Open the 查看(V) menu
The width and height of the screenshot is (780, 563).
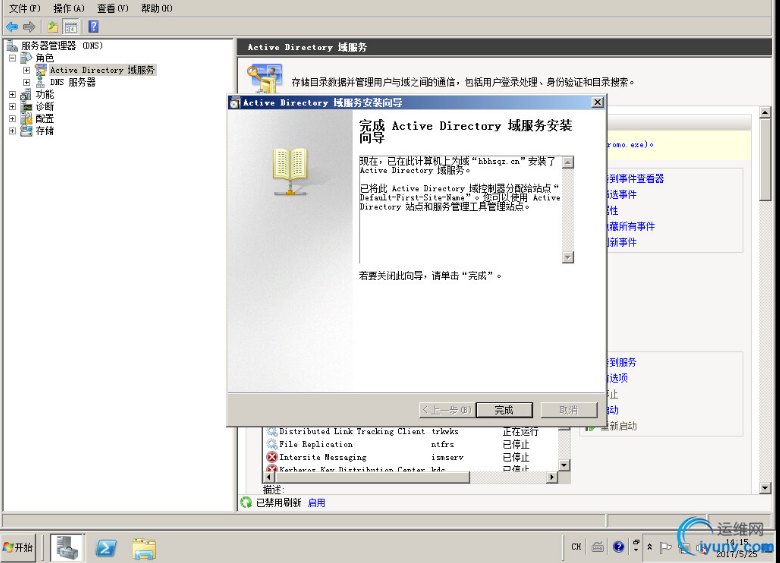point(113,8)
